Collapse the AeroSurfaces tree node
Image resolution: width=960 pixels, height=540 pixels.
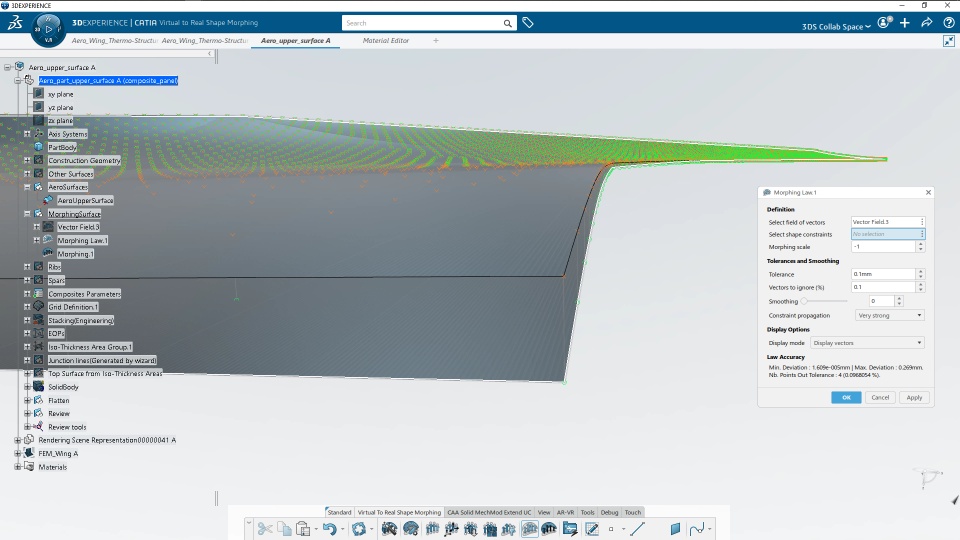[x=27, y=187]
